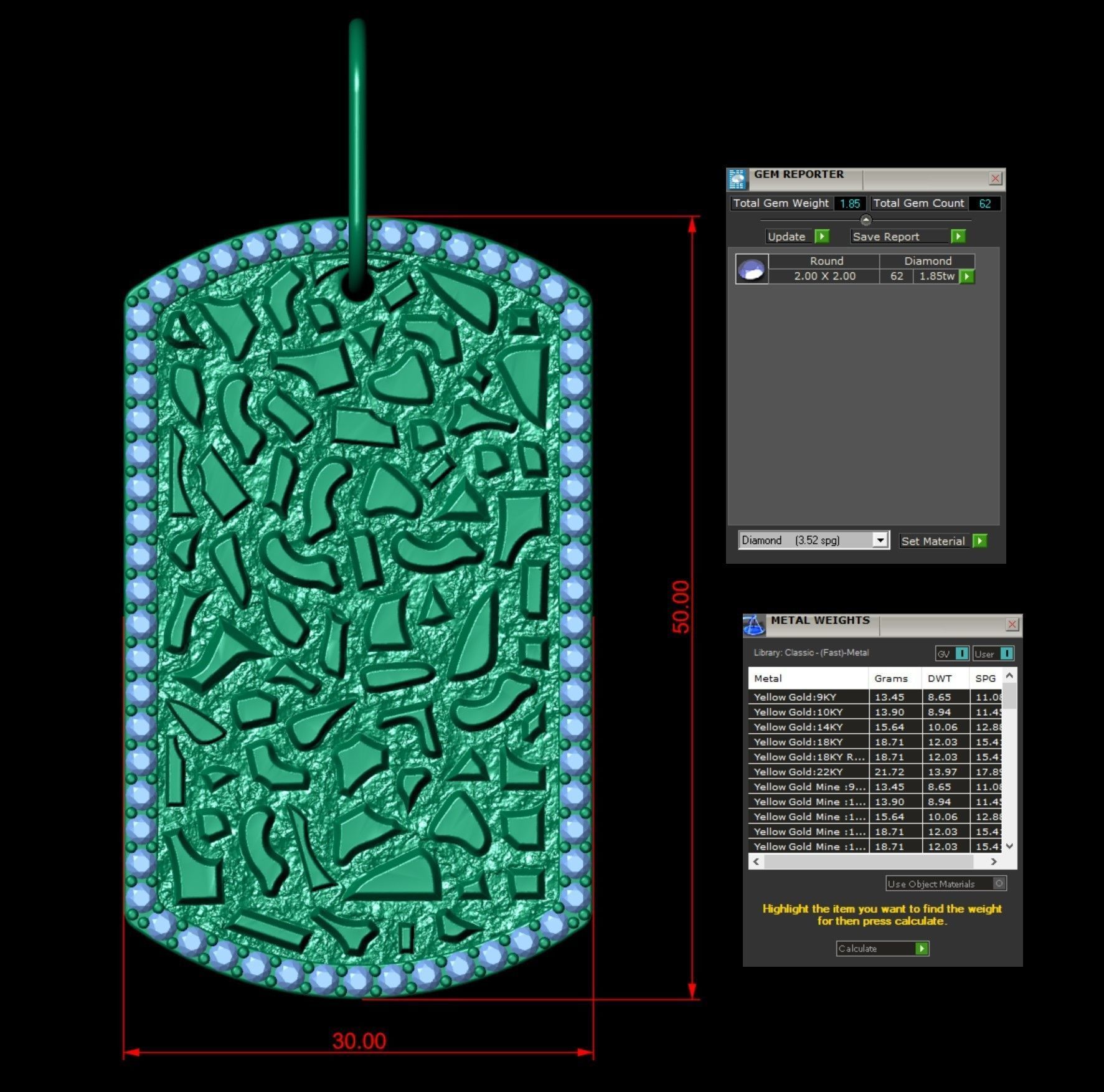Viewport: 1104px width, 1092px height.
Task: Click the green arrow beside Set Material
Action: click(979, 541)
